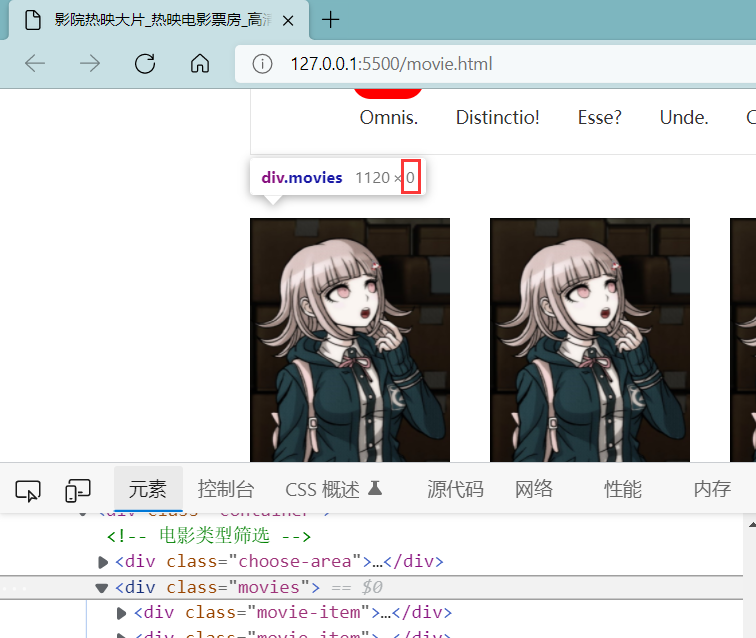Open the 内存 DevTools tab

(712, 489)
